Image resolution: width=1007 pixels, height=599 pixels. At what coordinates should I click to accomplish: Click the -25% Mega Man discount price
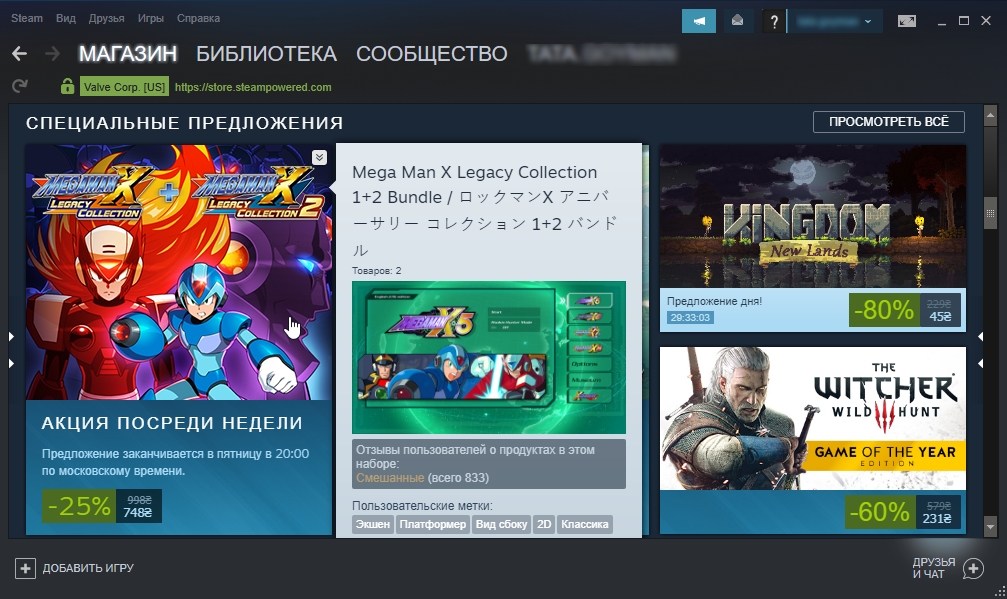point(101,507)
